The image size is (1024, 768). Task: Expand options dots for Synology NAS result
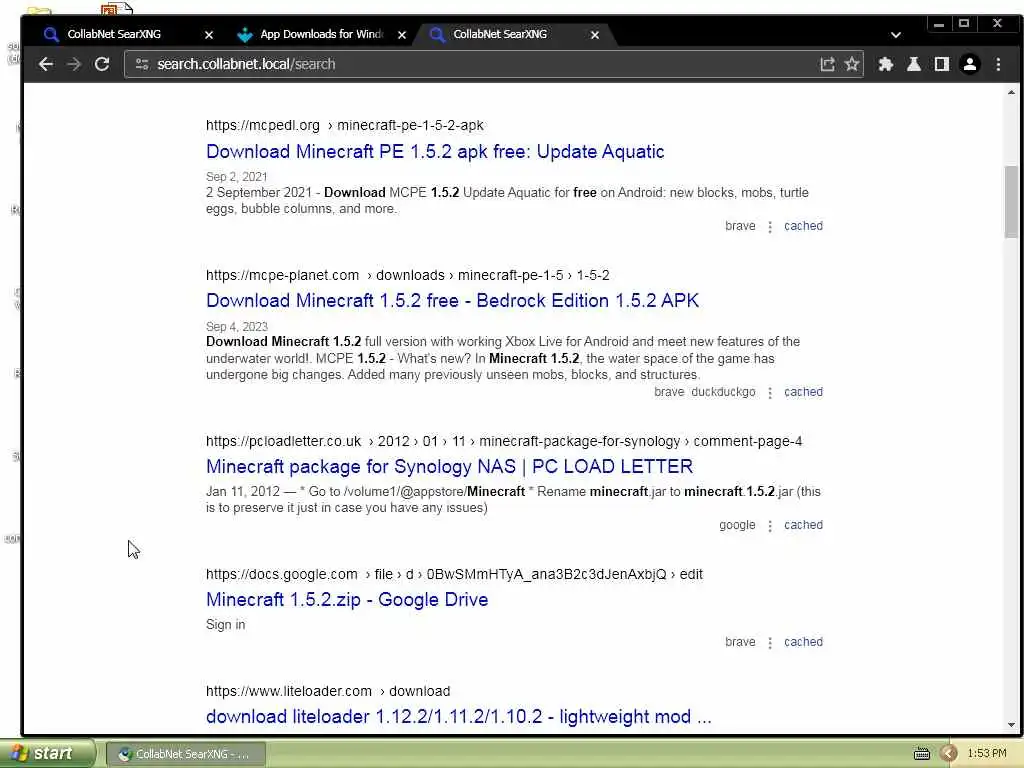[x=770, y=526]
